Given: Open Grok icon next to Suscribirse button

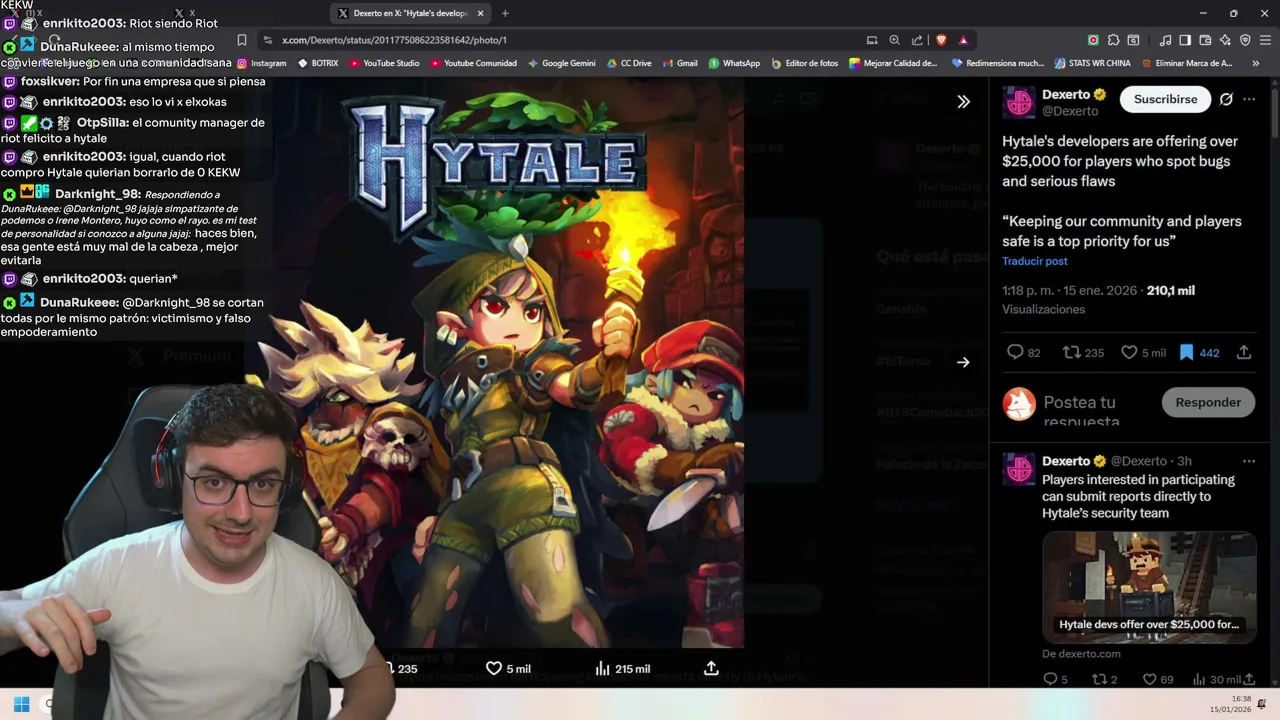Looking at the screenshot, I should pos(1226,99).
